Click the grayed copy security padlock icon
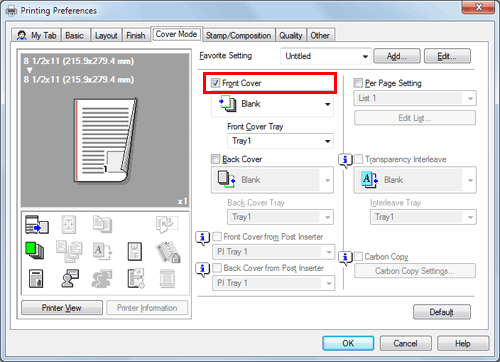The image size is (500, 362). (168, 252)
